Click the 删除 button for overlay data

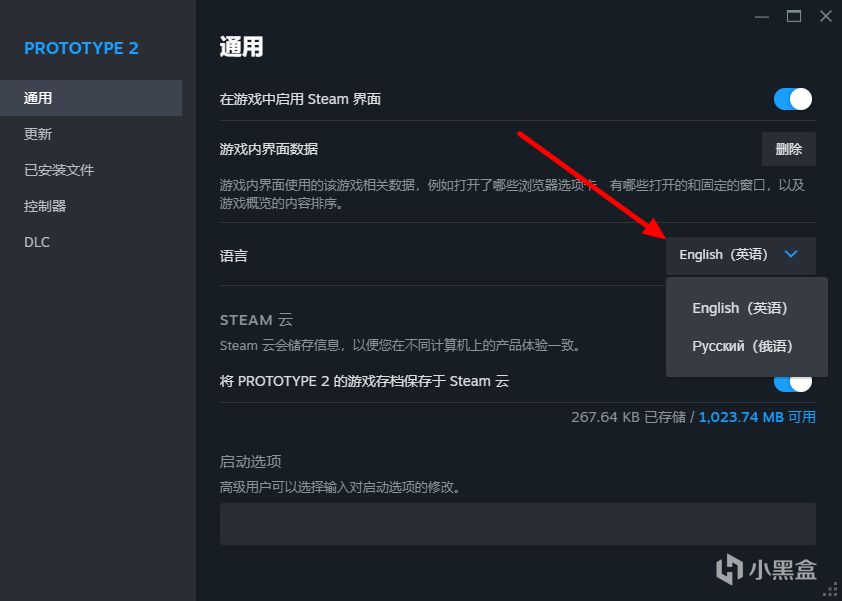[788, 149]
